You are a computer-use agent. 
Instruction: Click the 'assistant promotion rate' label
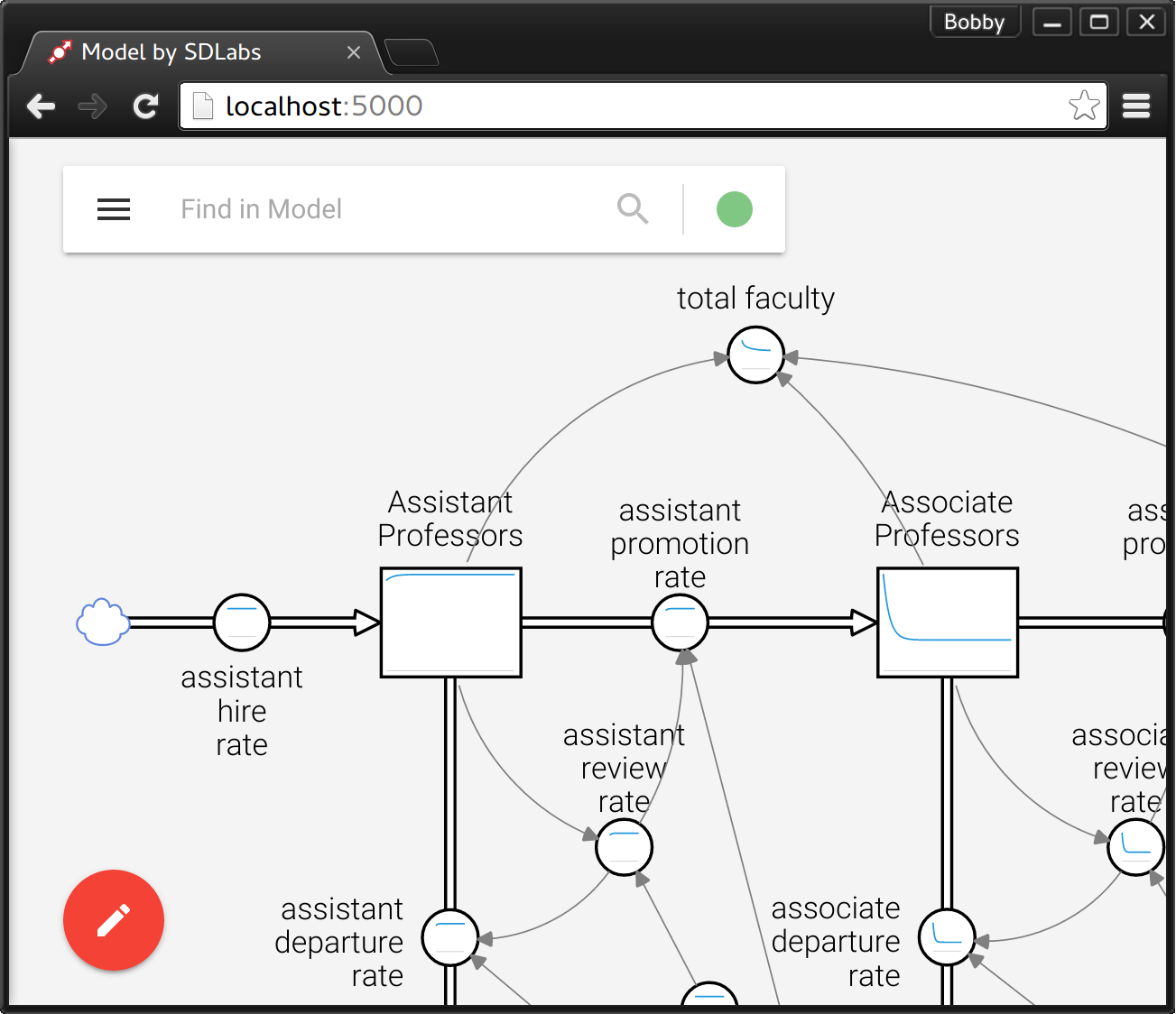[680, 544]
